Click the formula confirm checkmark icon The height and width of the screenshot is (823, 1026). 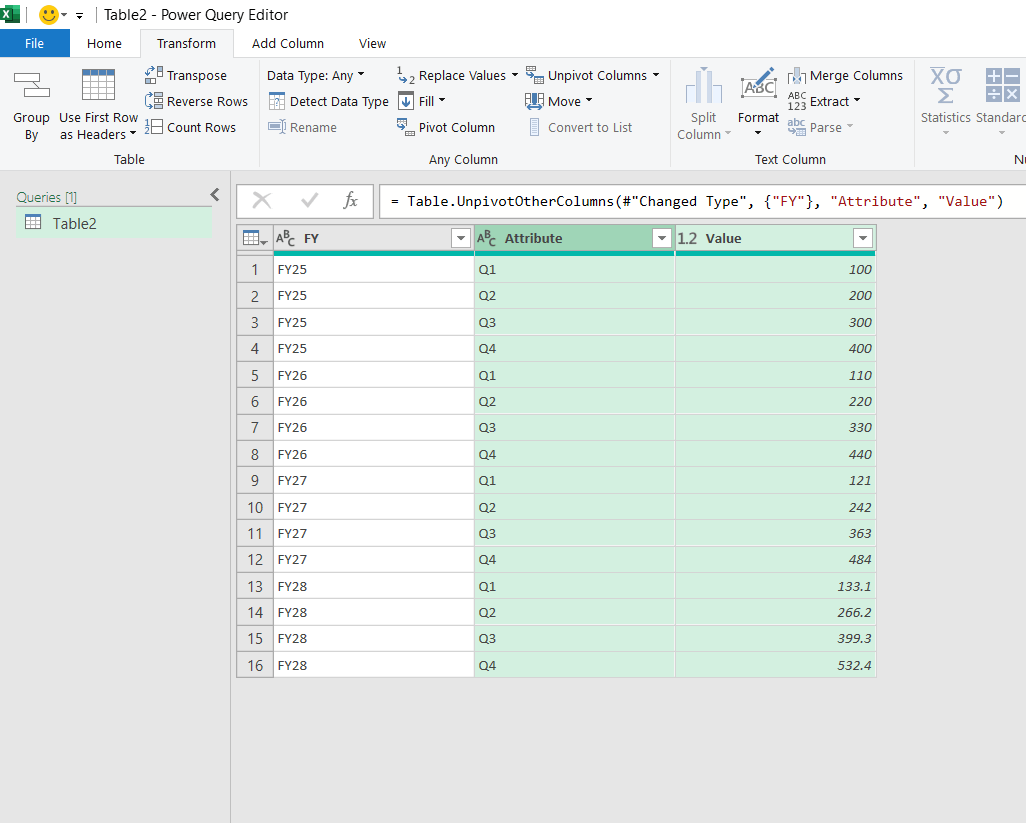coord(309,200)
